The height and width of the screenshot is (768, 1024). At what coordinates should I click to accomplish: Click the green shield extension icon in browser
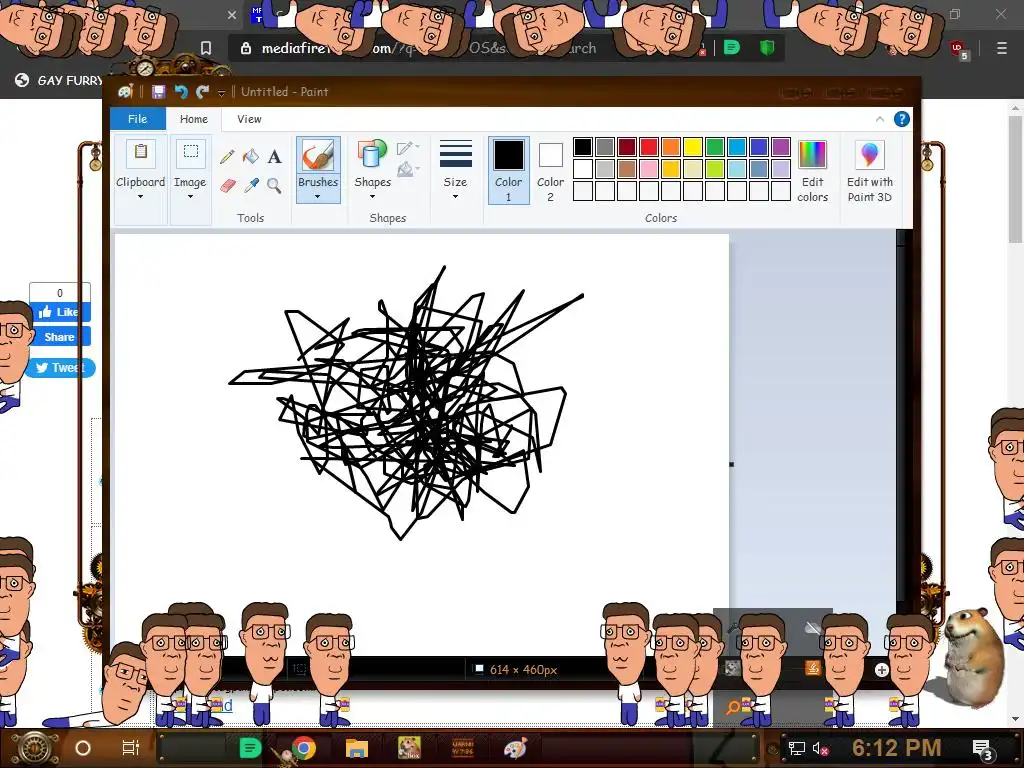pos(767,48)
